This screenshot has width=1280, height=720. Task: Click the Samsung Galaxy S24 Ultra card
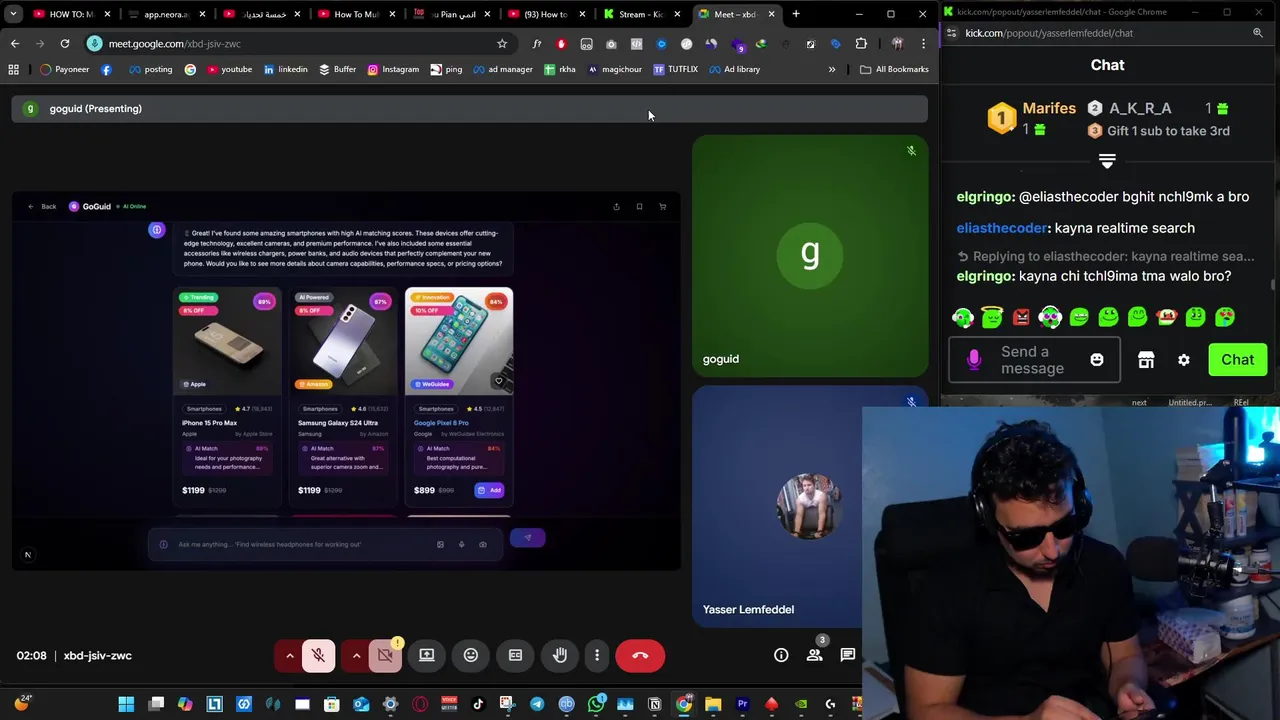(x=344, y=395)
